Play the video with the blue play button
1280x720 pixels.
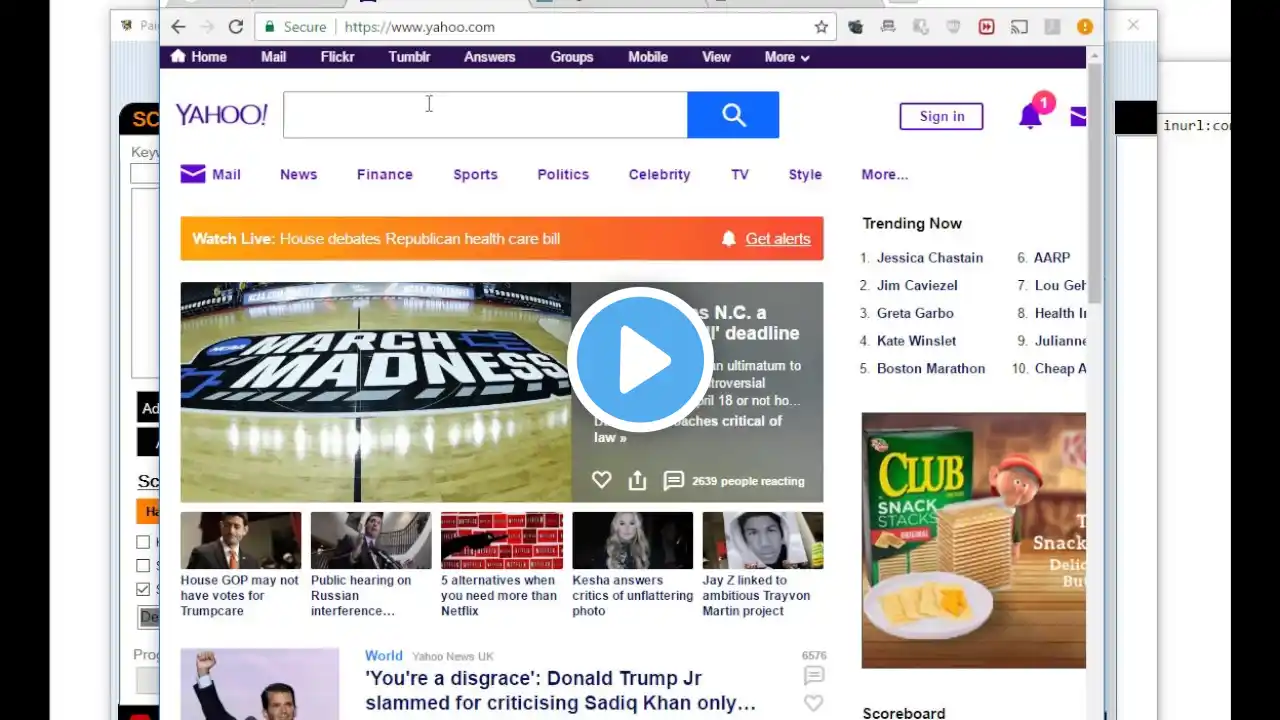point(640,360)
